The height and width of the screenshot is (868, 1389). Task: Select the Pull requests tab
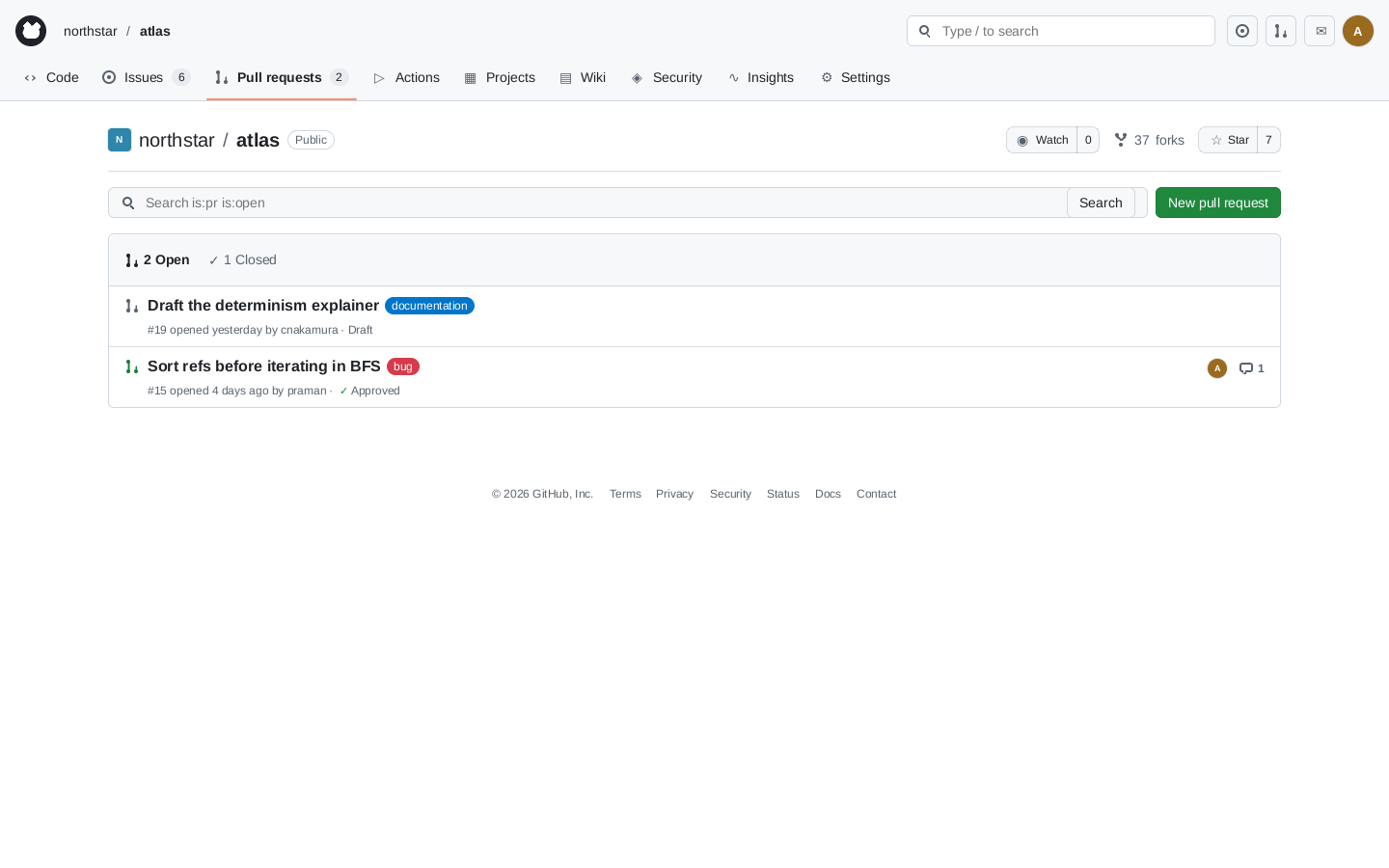coord(282,77)
